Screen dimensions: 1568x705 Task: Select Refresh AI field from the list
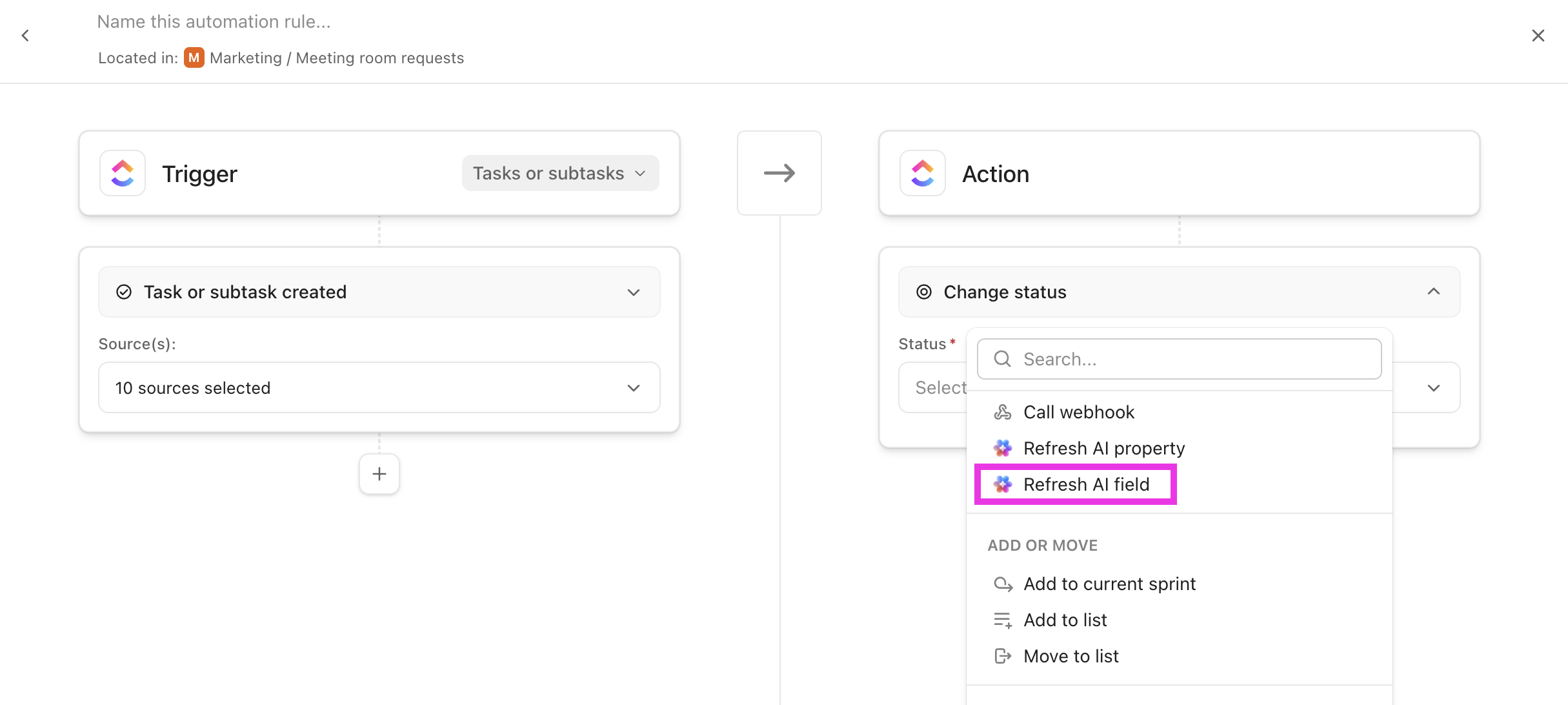1086,484
